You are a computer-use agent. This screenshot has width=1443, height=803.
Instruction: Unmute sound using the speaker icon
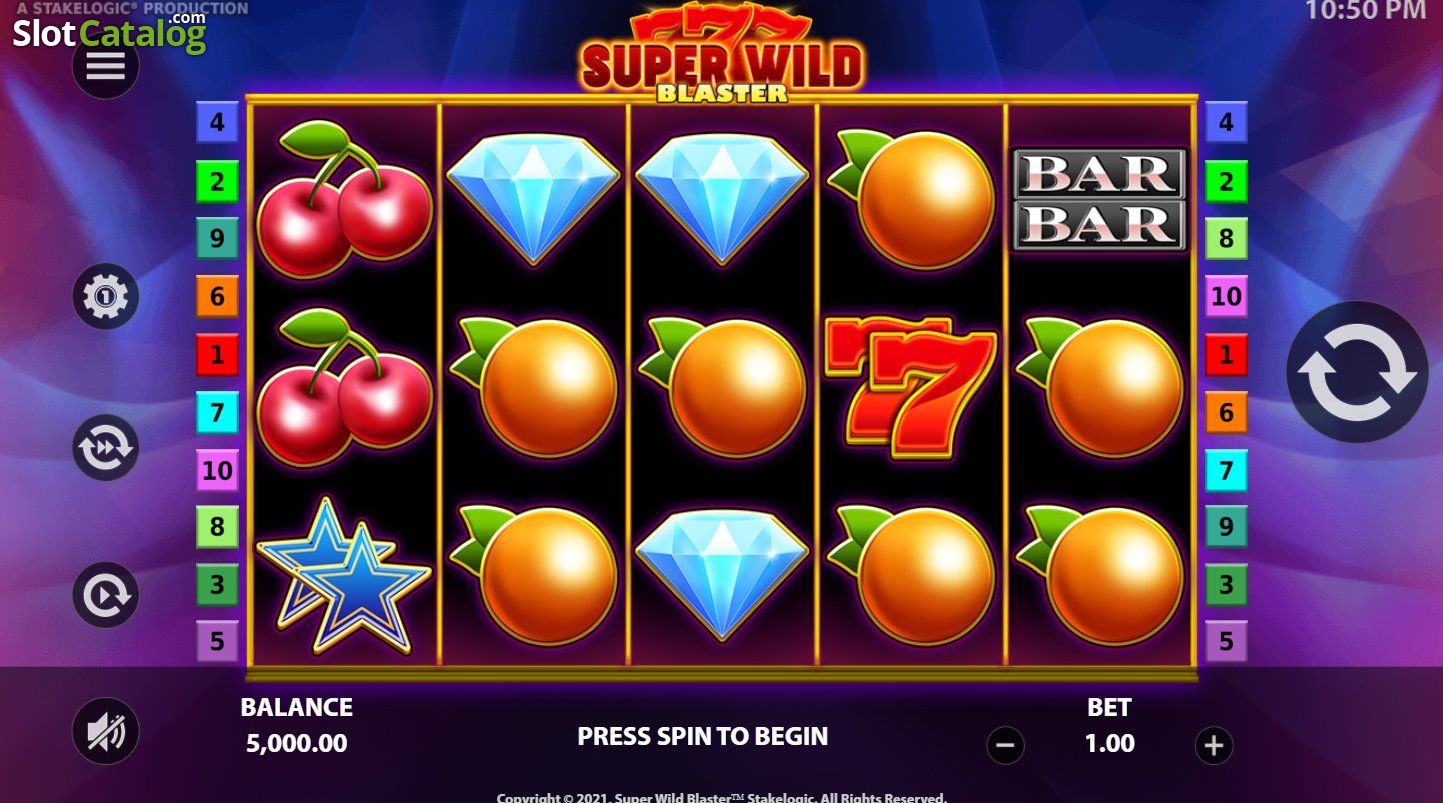click(106, 732)
